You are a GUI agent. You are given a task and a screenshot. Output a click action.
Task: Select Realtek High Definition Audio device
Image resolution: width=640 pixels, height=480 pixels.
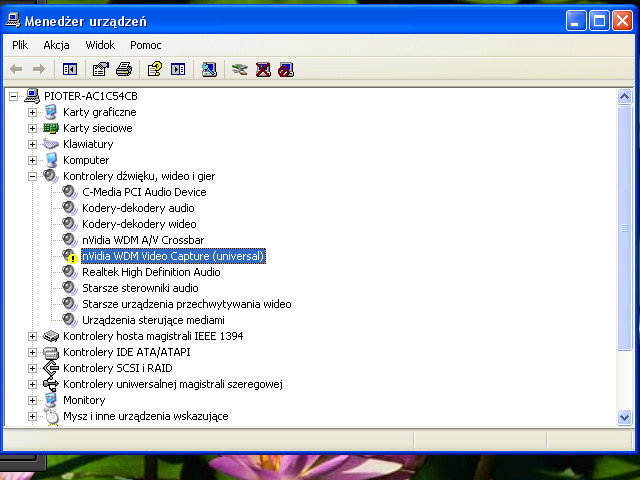click(151, 272)
